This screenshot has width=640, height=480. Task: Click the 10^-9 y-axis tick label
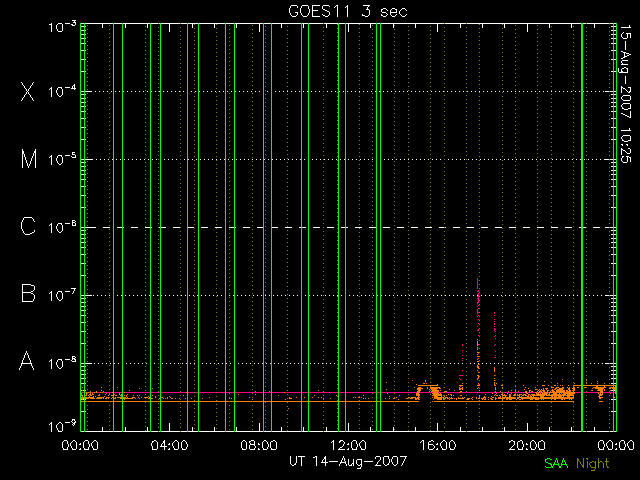tap(62, 427)
